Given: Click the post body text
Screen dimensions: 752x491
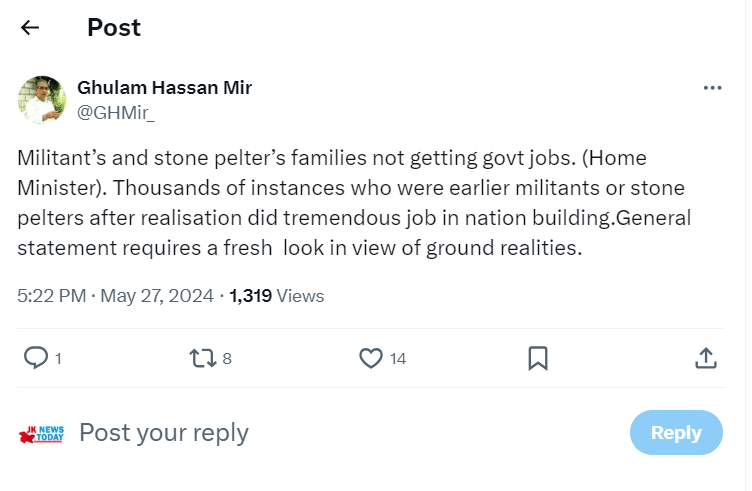Looking at the screenshot, I should pos(340,203).
